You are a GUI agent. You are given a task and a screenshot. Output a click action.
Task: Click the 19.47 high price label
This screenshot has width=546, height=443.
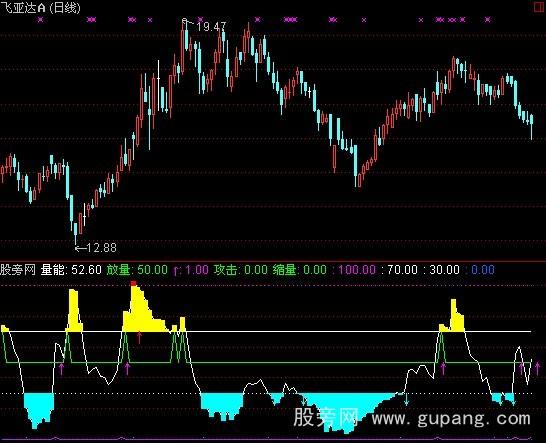pyautogui.click(x=211, y=27)
